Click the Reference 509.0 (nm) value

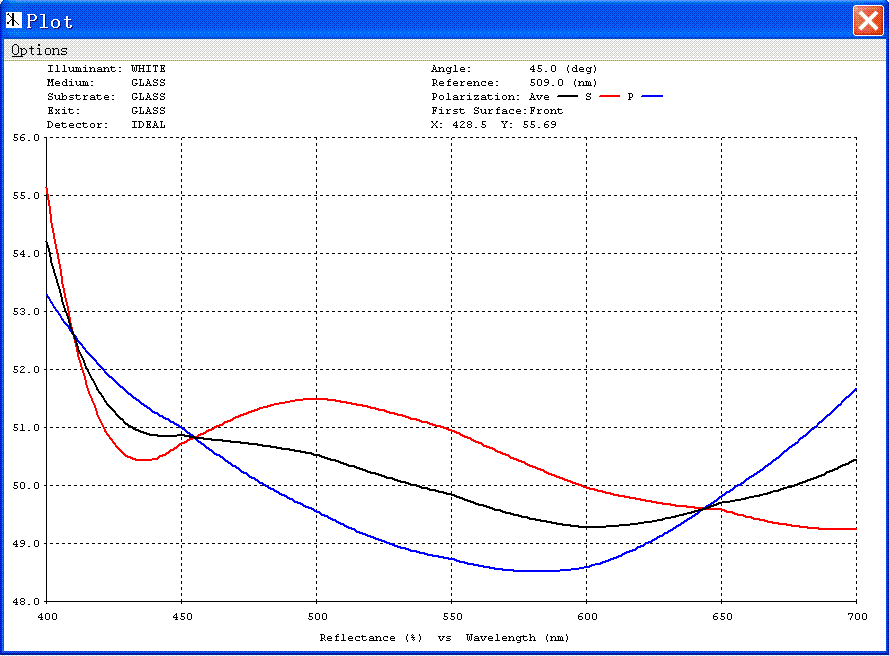point(563,83)
